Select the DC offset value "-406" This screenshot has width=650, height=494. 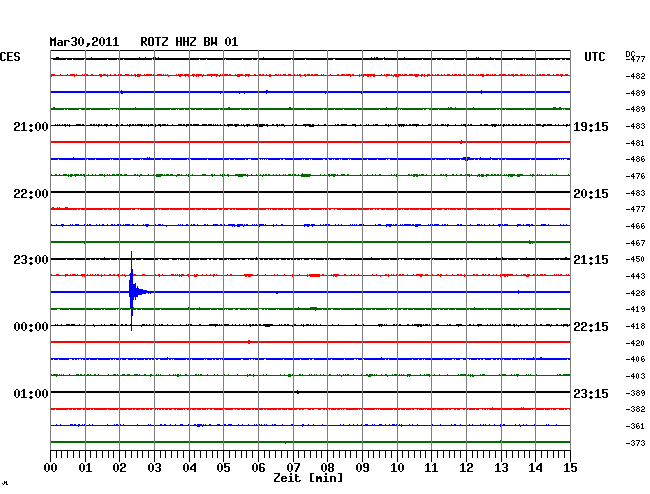coord(635,359)
